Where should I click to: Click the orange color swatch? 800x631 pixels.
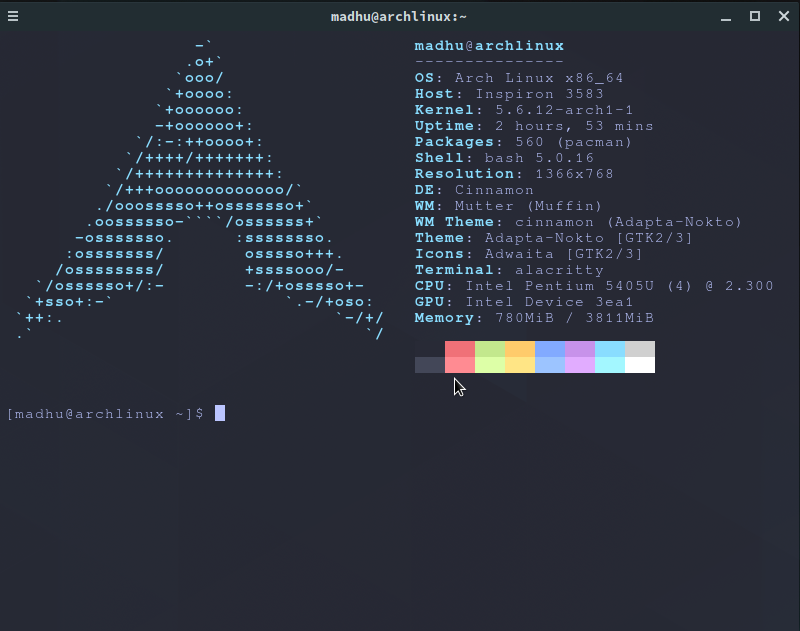coord(520,357)
